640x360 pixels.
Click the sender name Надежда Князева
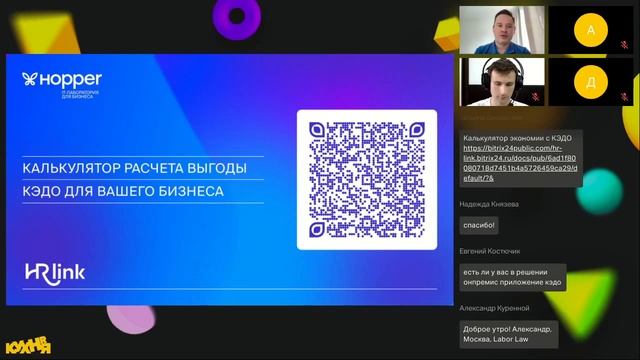point(489,204)
